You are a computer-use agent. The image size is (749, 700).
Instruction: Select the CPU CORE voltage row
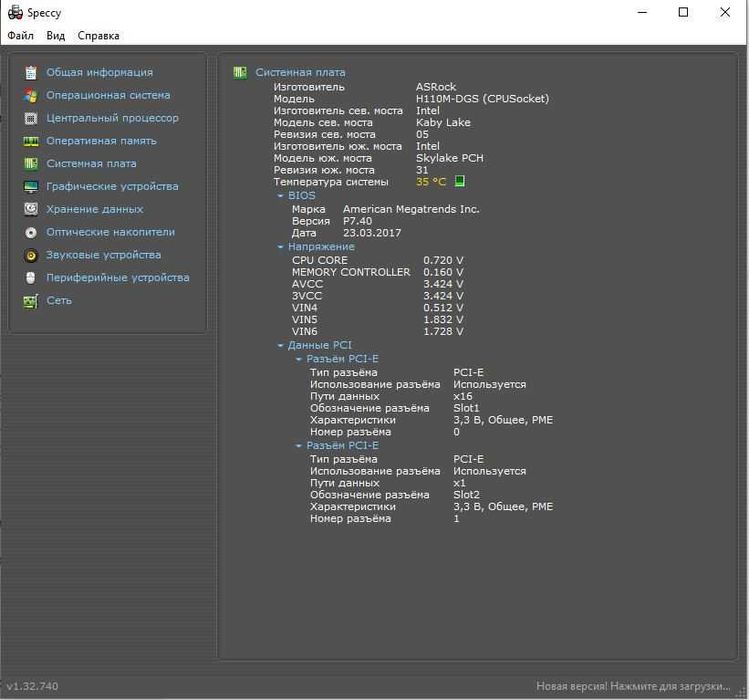[377, 260]
